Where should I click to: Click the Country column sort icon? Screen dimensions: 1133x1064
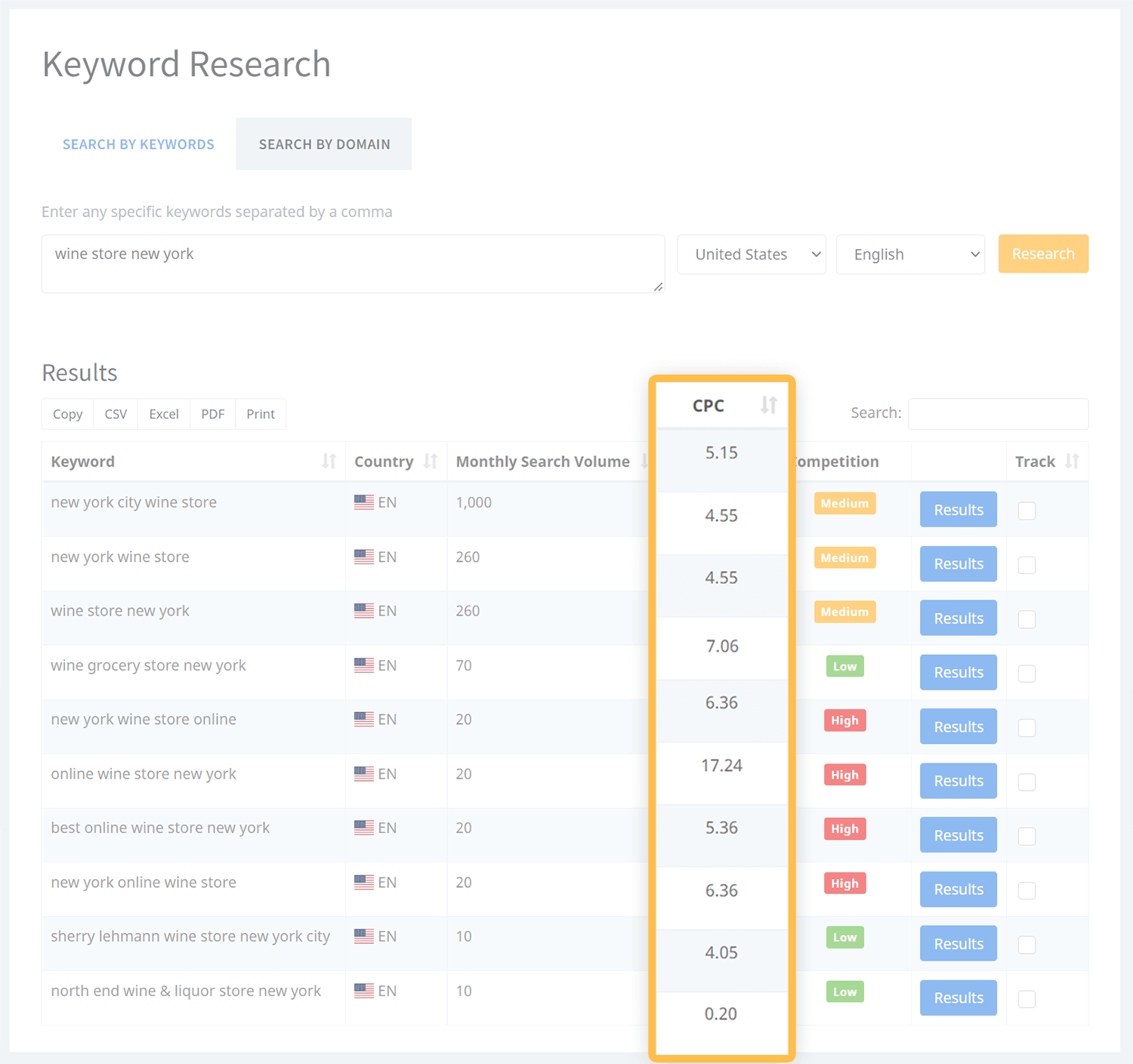coord(431,461)
